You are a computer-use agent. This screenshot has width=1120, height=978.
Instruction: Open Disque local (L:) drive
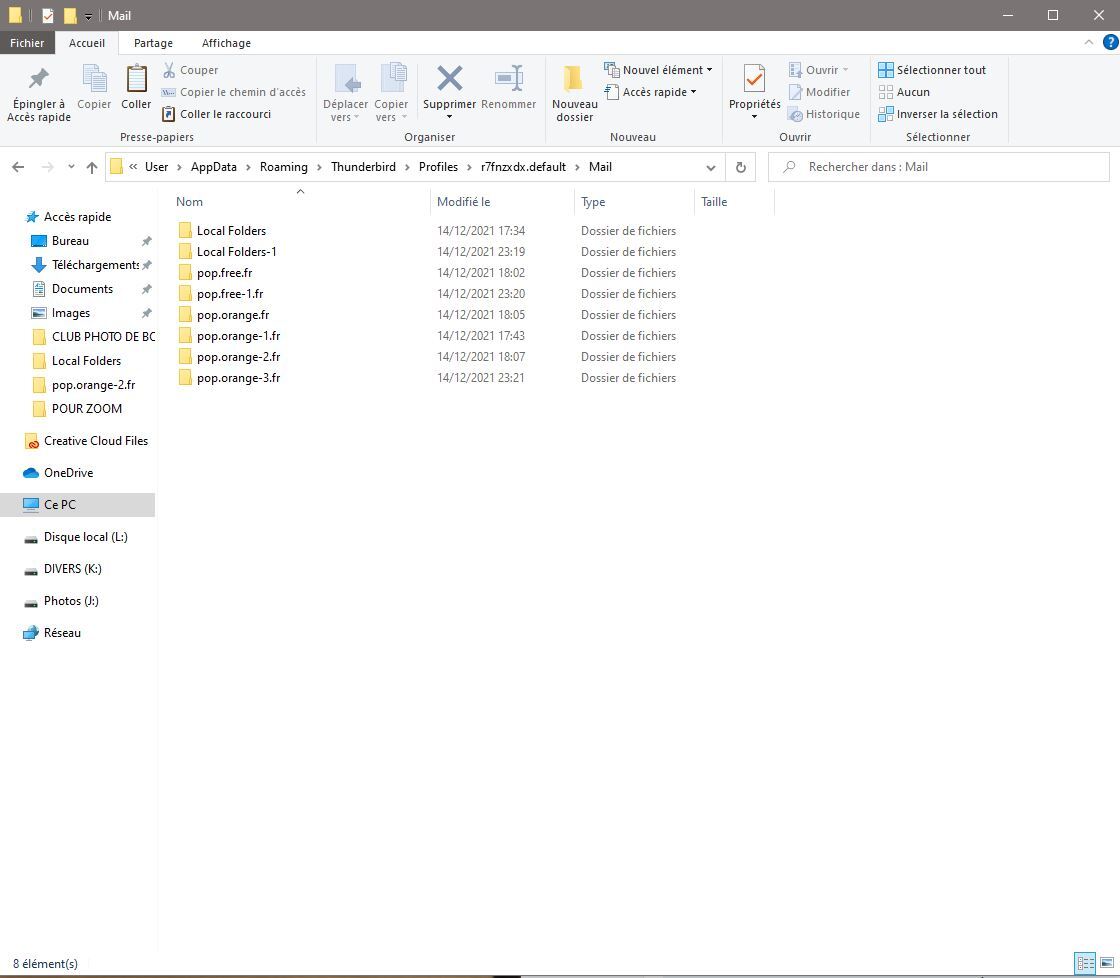tap(86, 537)
